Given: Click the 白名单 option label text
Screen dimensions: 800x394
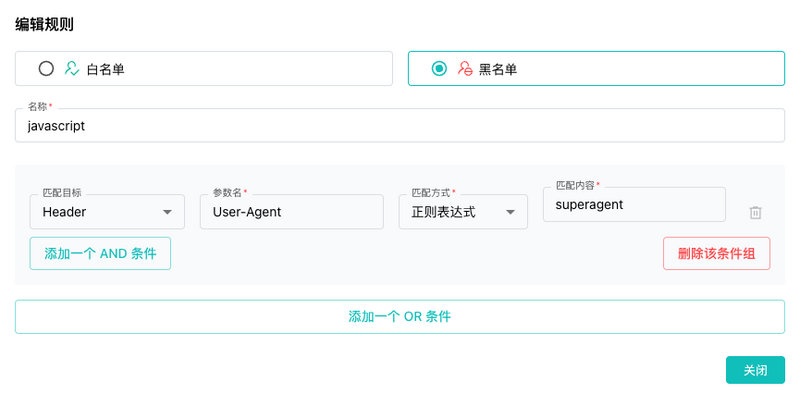Looking at the screenshot, I should click(106, 69).
